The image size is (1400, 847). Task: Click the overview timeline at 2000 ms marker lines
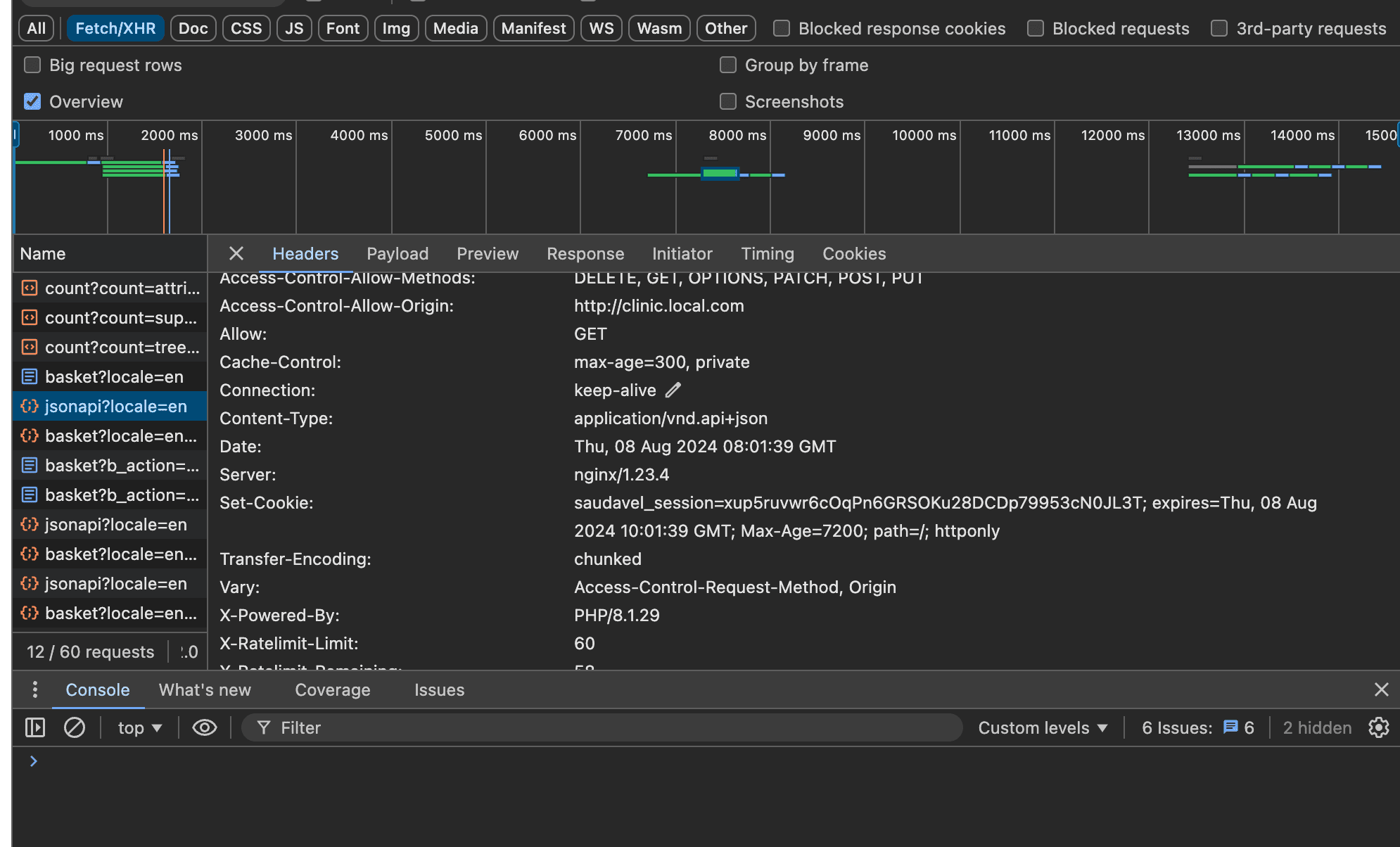click(167, 190)
